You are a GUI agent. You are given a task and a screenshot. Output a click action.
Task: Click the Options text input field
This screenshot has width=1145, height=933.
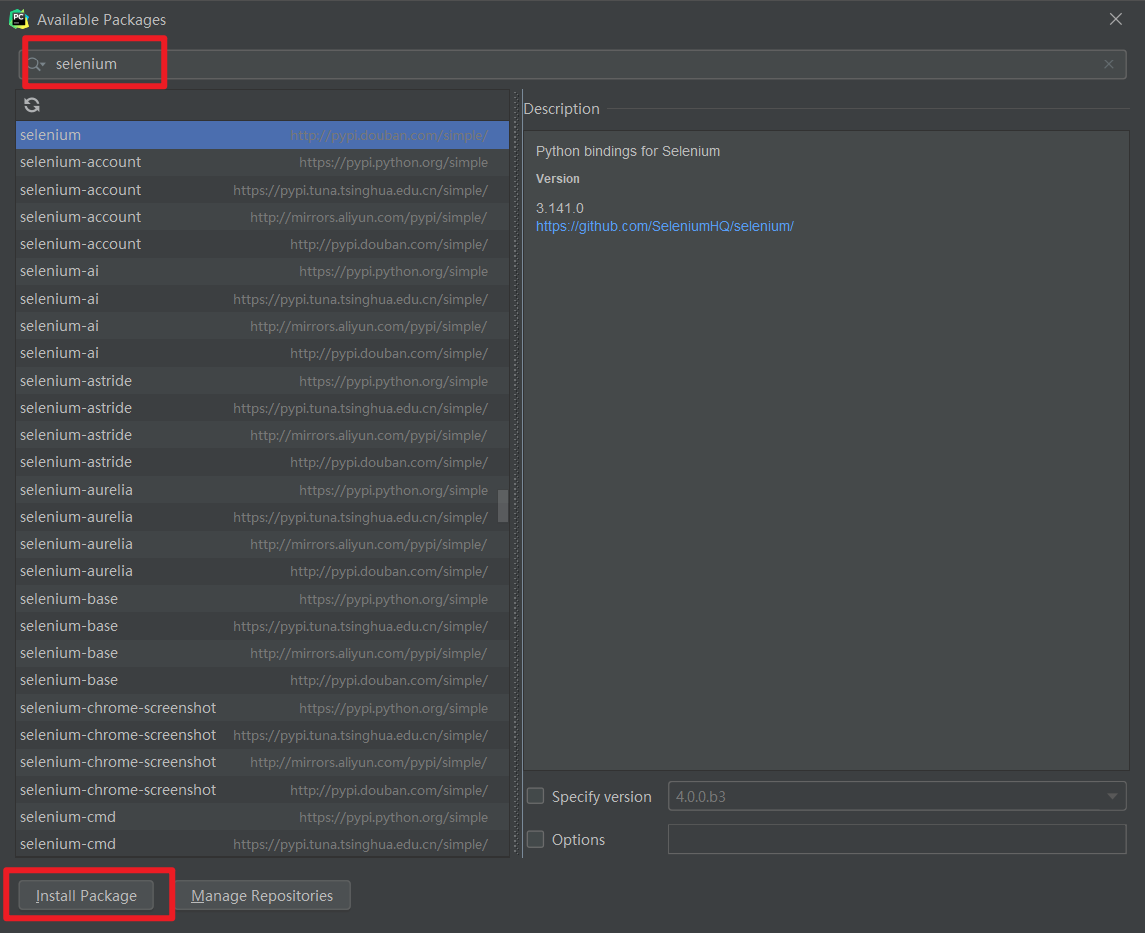[897, 839]
